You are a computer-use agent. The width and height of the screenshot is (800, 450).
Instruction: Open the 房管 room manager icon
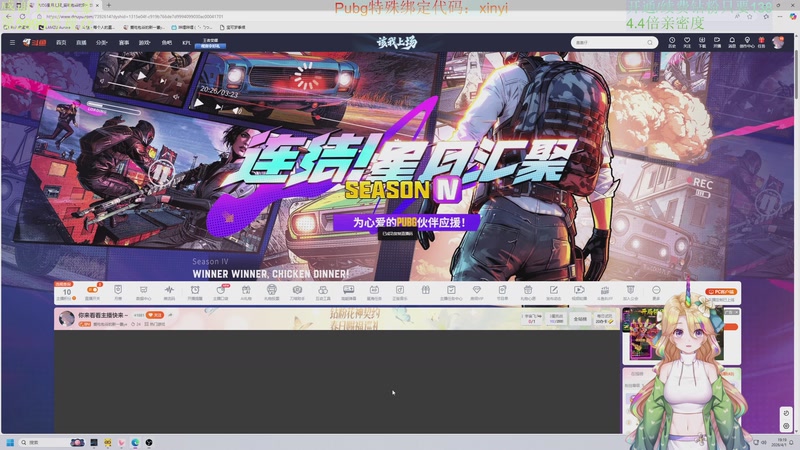tap(118, 292)
